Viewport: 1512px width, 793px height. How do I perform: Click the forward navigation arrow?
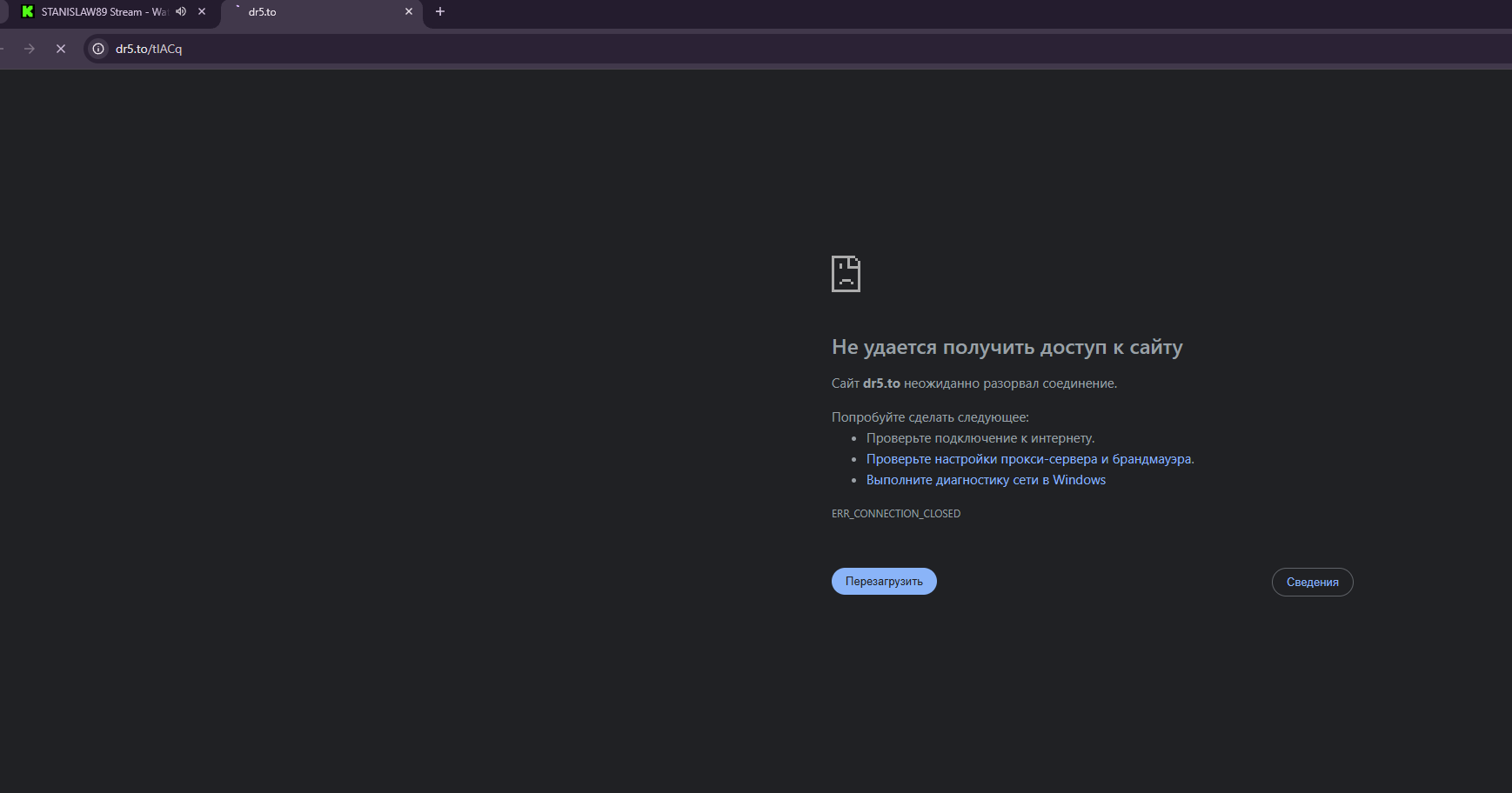tap(30, 49)
